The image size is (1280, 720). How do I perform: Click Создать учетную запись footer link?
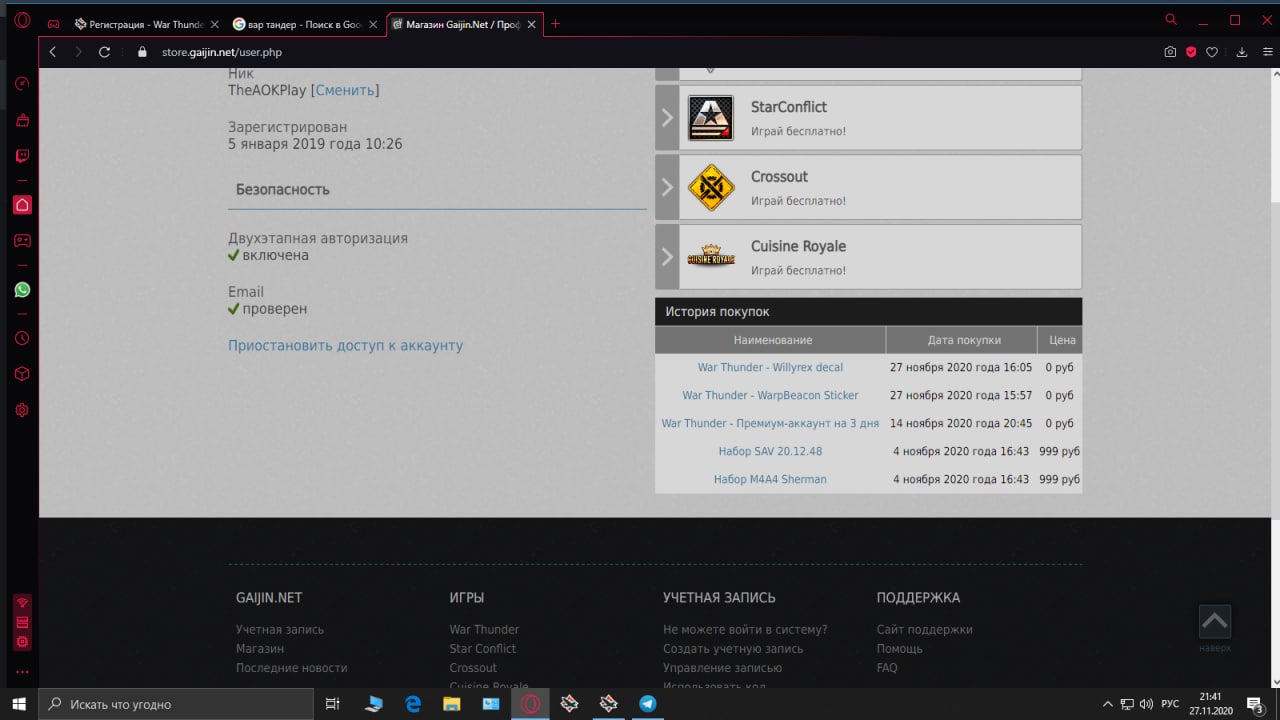pos(733,648)
